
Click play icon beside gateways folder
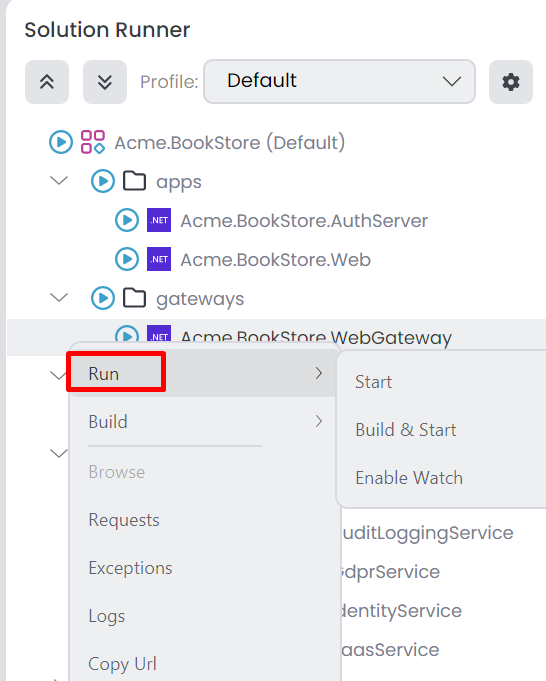103,298
